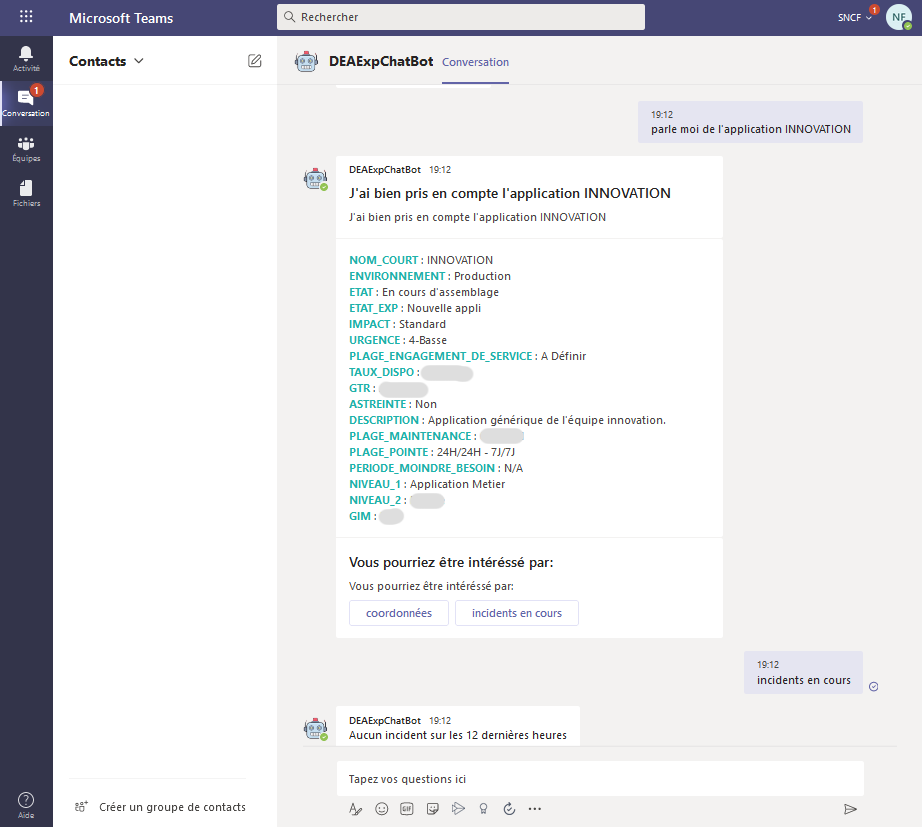The image size is (922, 827).
Task: Click the GTR label
Action: 360,388
